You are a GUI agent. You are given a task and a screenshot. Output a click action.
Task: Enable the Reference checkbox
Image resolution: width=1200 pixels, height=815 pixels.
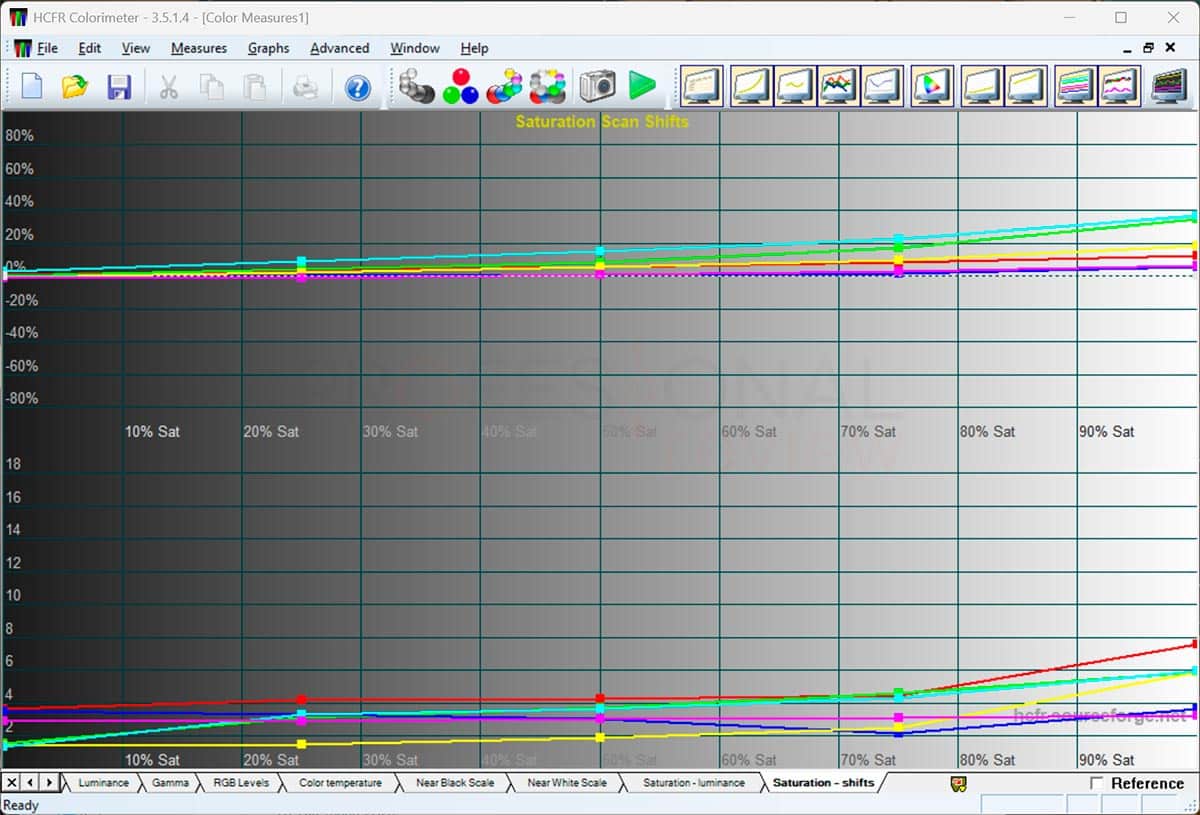1097,783
